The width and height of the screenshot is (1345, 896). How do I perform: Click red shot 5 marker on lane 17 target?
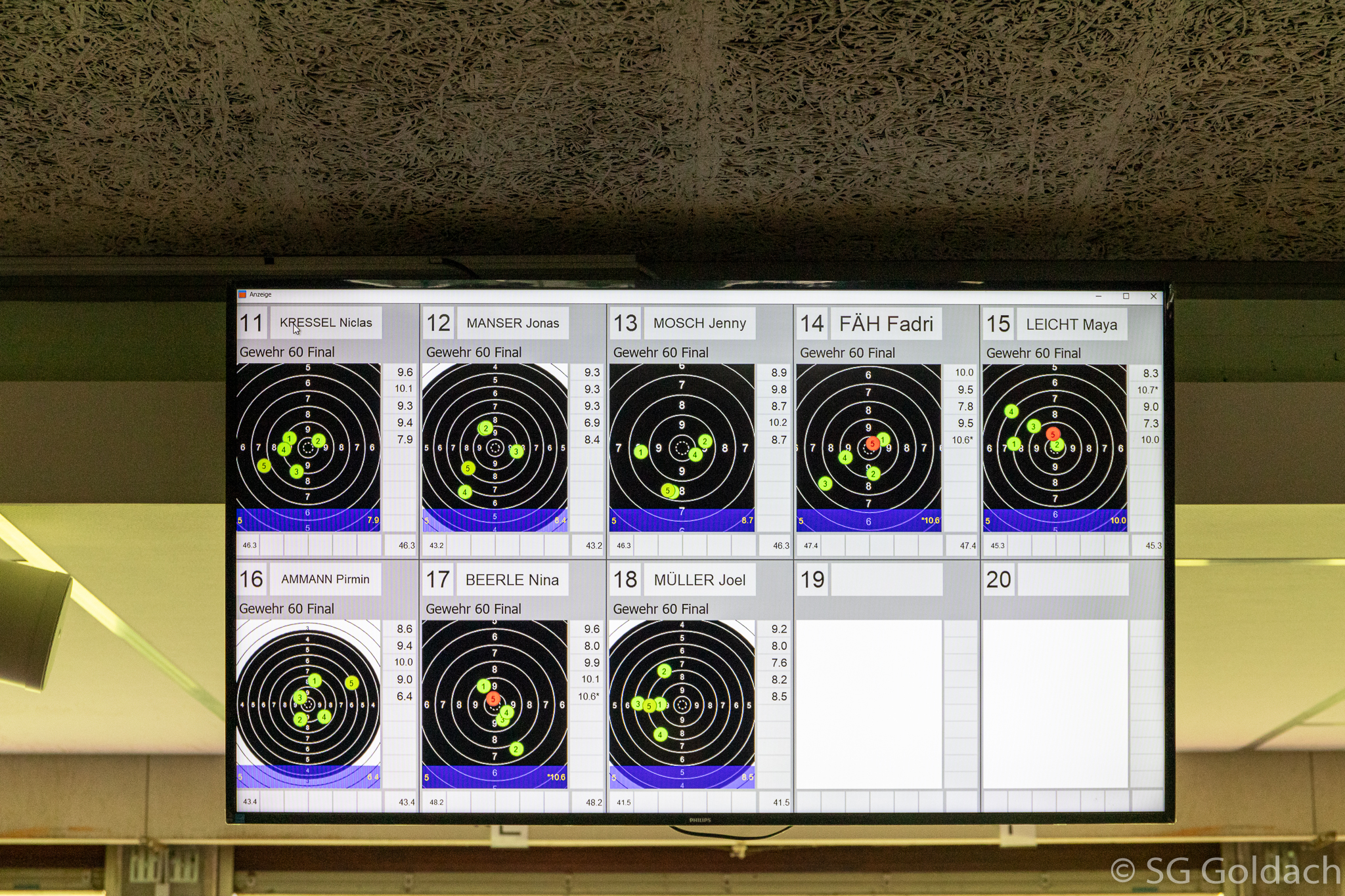pyautogui.click(x=493, y=699)
